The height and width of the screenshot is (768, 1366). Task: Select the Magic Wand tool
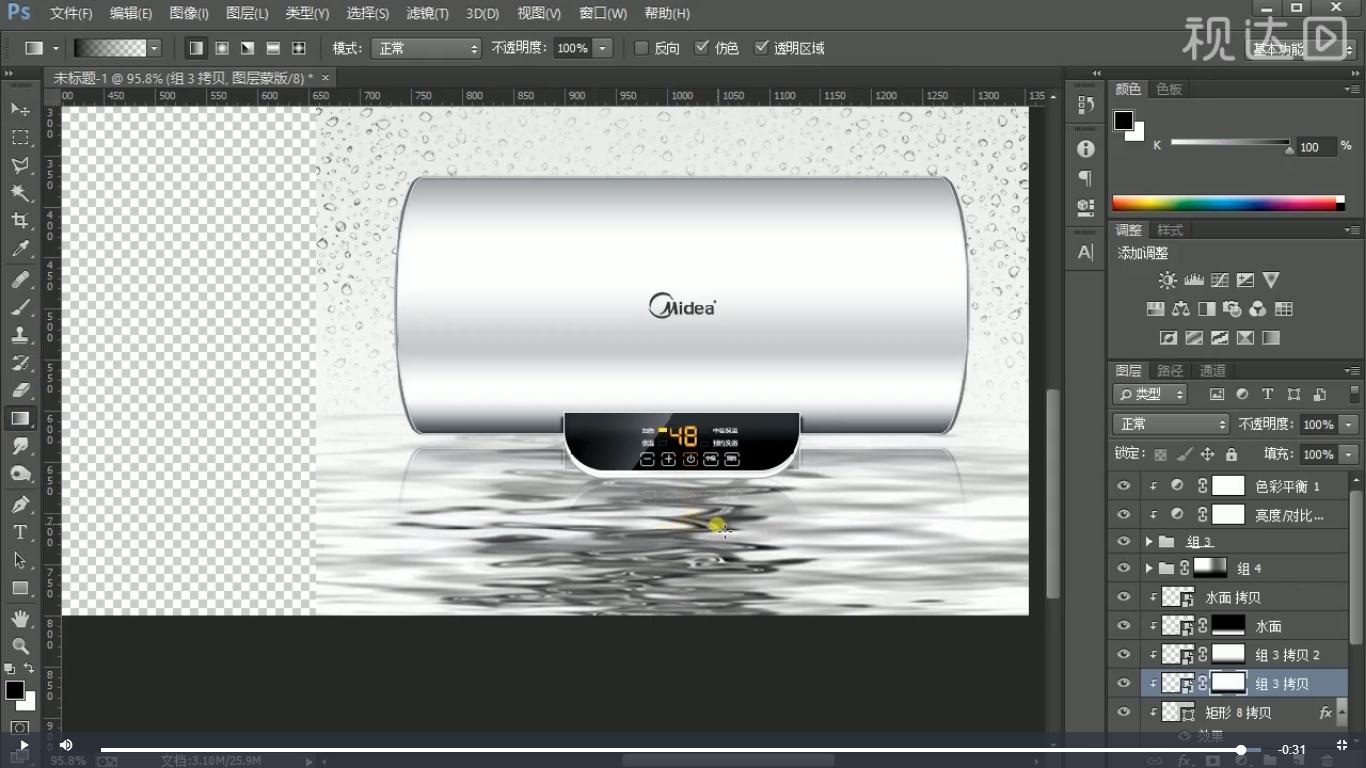click(x=19, y=193)
